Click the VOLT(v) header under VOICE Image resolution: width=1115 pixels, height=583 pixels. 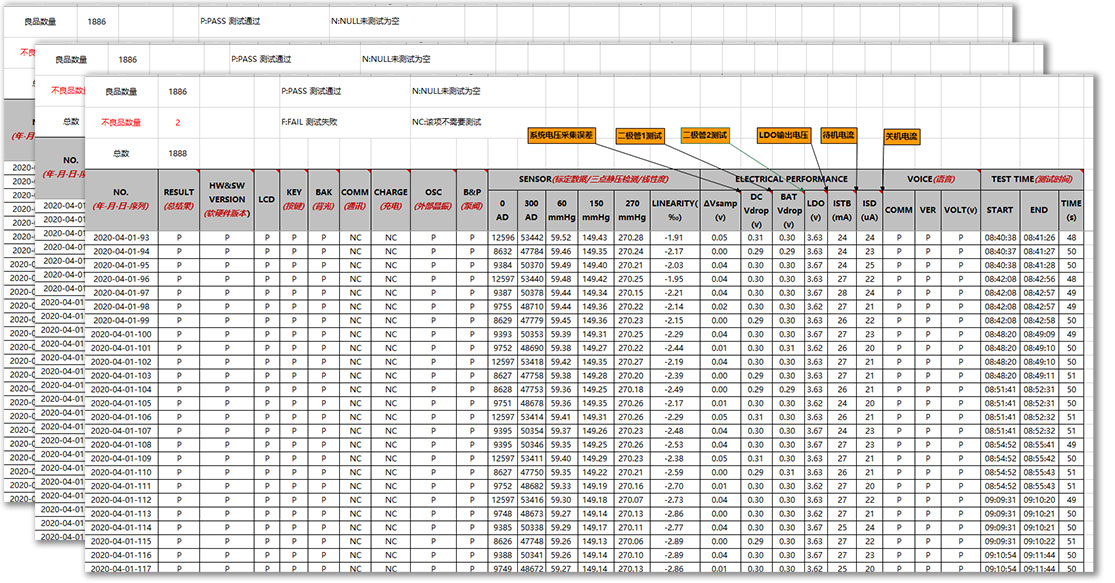[960, 210]
